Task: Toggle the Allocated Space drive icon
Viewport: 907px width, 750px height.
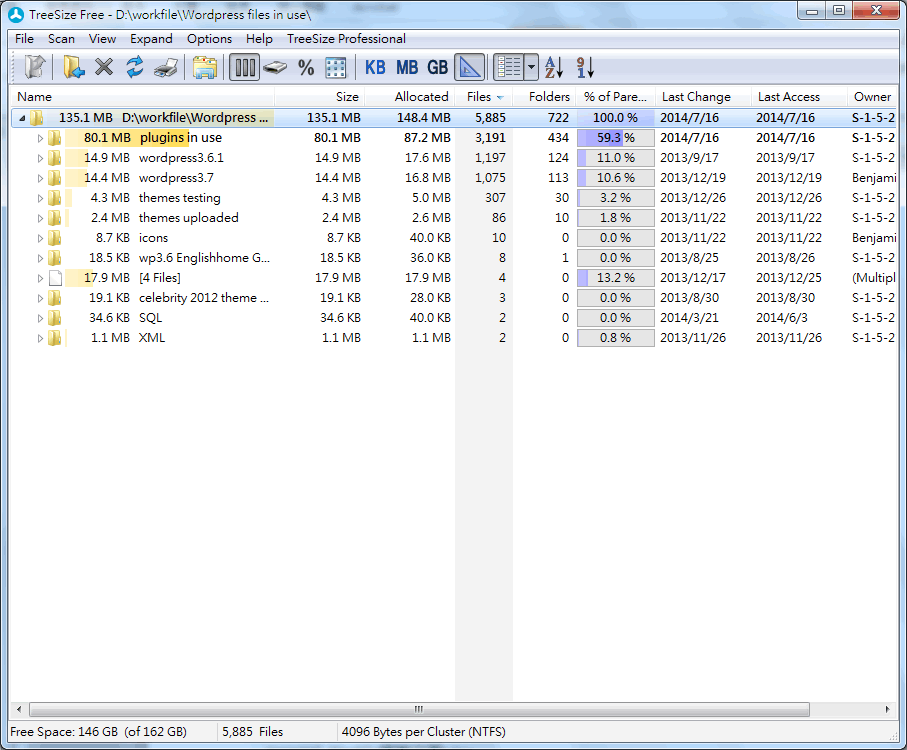Action: (x=275, y=67)
